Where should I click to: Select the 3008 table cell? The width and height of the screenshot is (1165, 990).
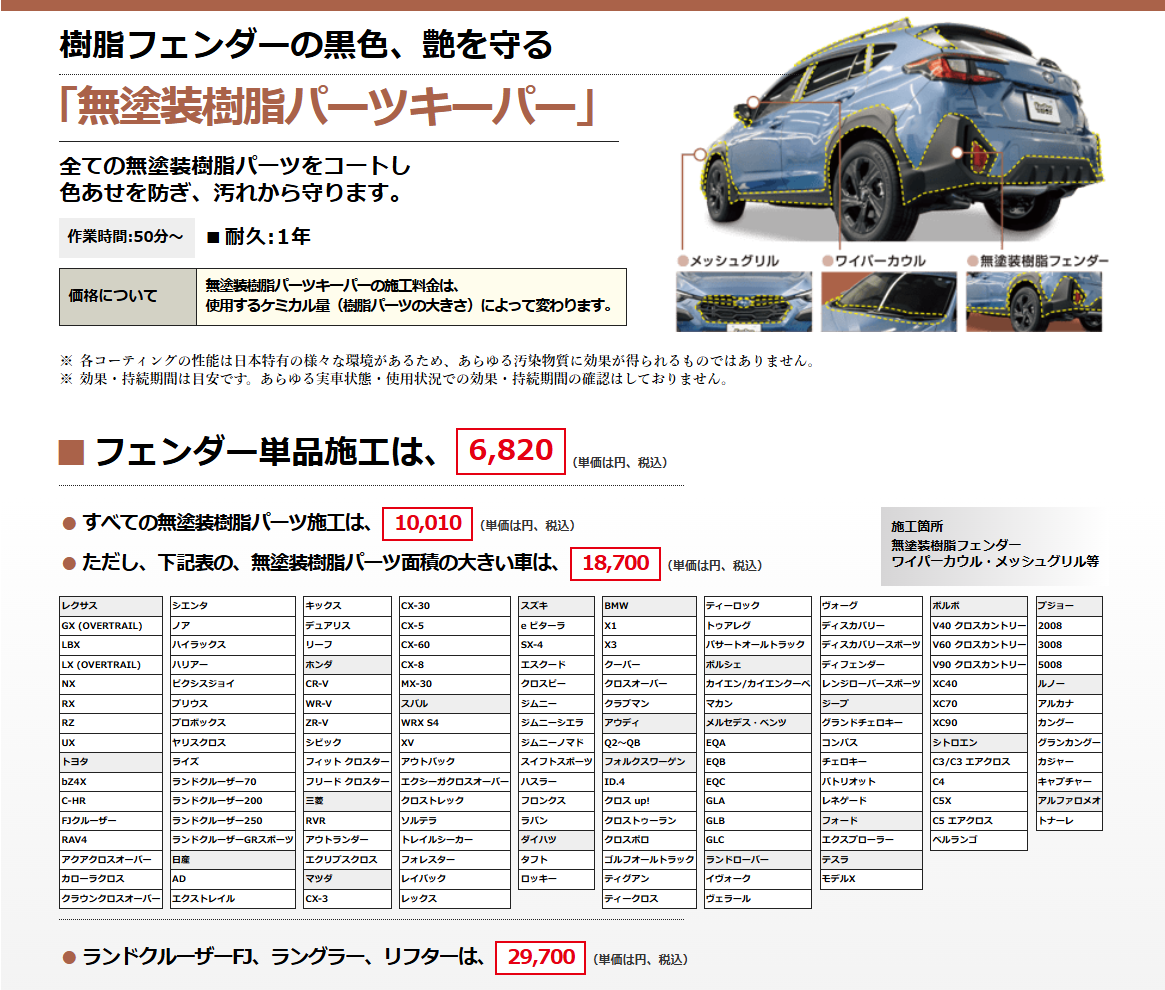pos(1069,645)
